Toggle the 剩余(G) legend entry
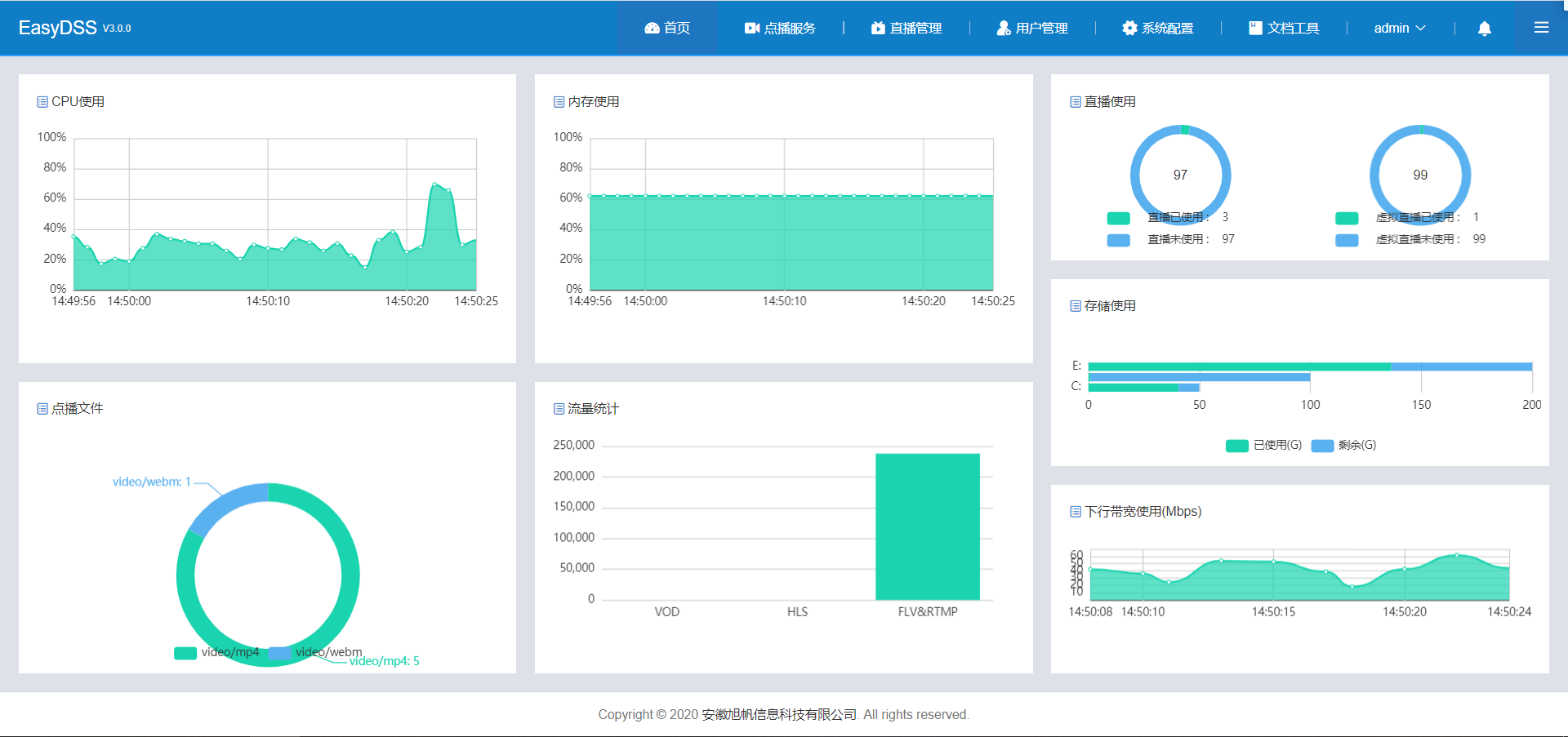Image resolution: width=1568 pixels, height=737 pixels. (x=1347, y=445)
